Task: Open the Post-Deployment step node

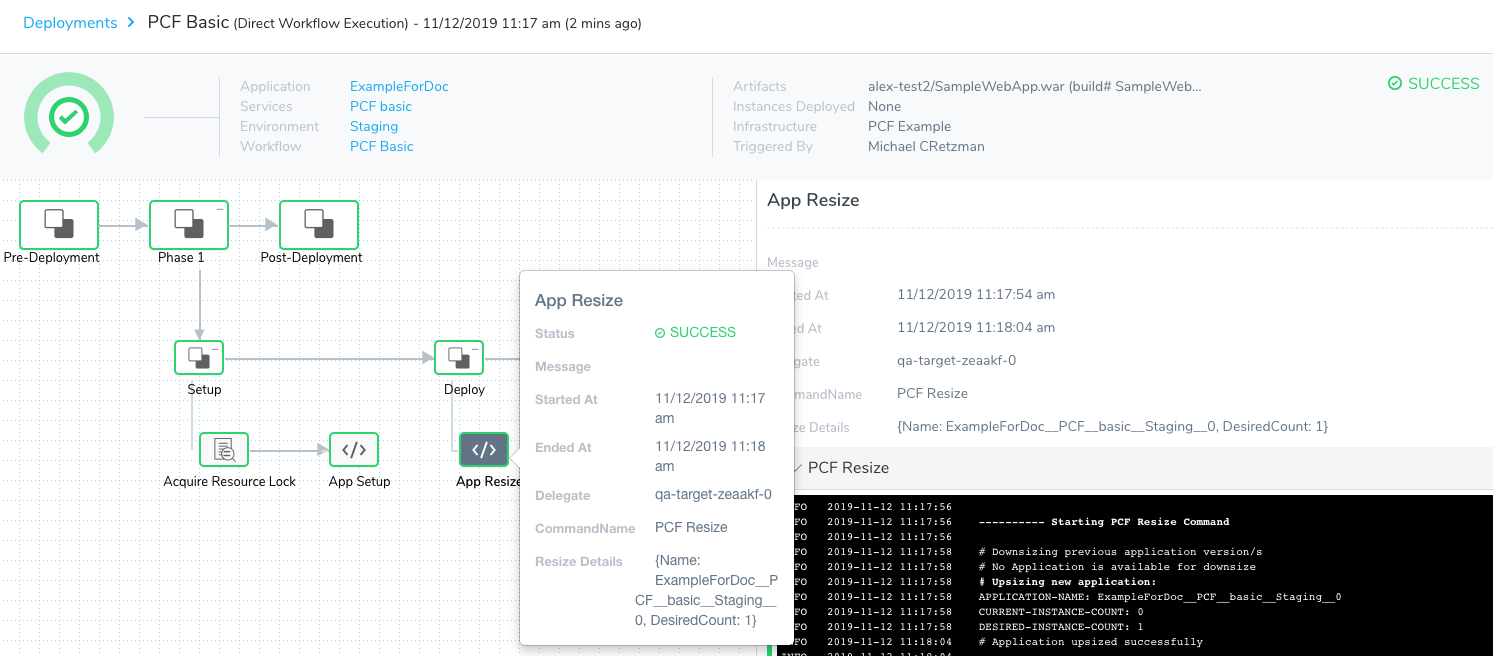Action: [x=319, y=225]
